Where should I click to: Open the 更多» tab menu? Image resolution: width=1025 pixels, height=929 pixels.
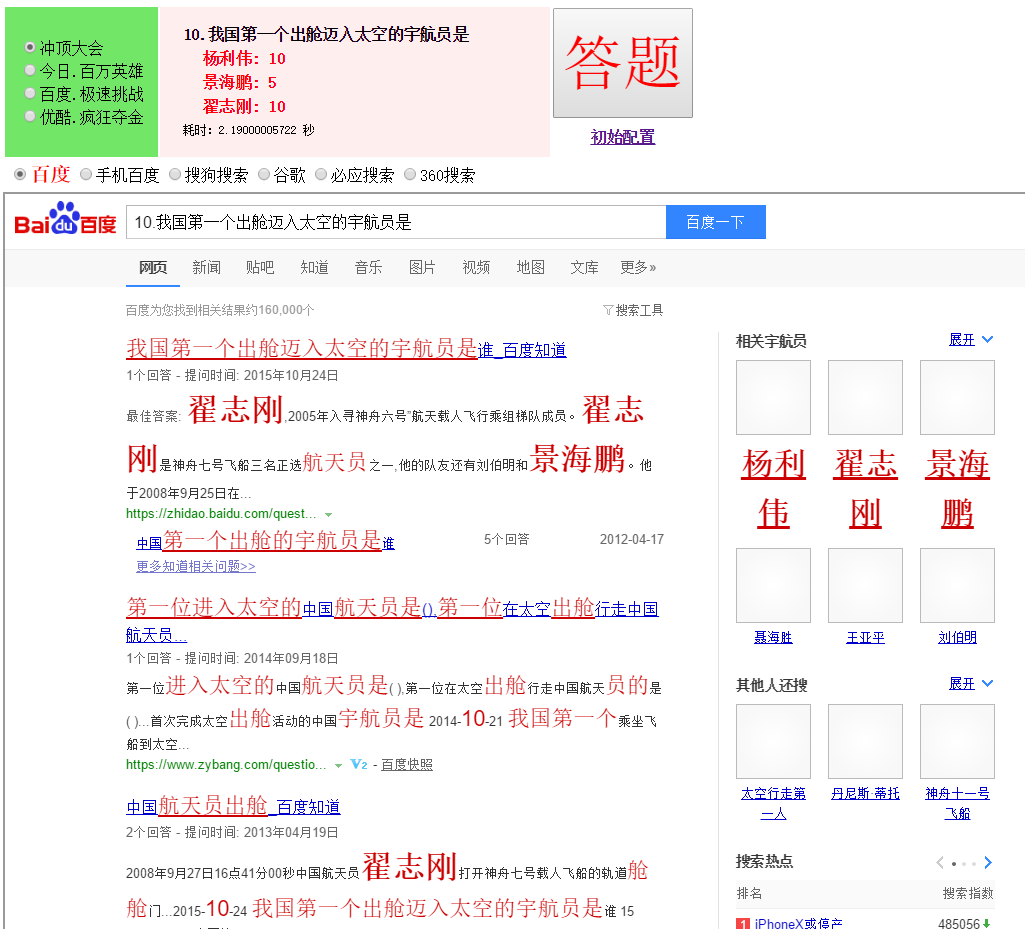[x=638, y=267]
